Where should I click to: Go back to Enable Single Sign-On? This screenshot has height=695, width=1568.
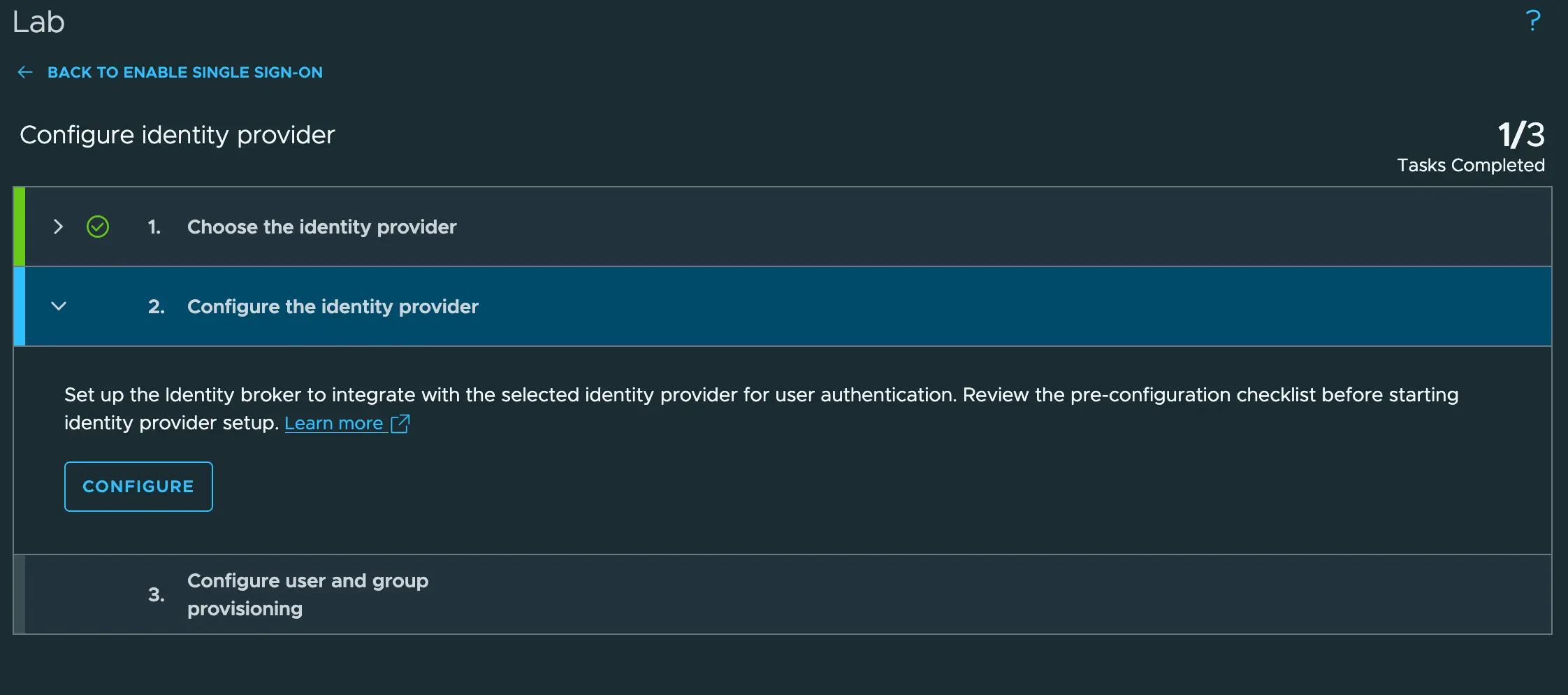click(x=185, y=72)
